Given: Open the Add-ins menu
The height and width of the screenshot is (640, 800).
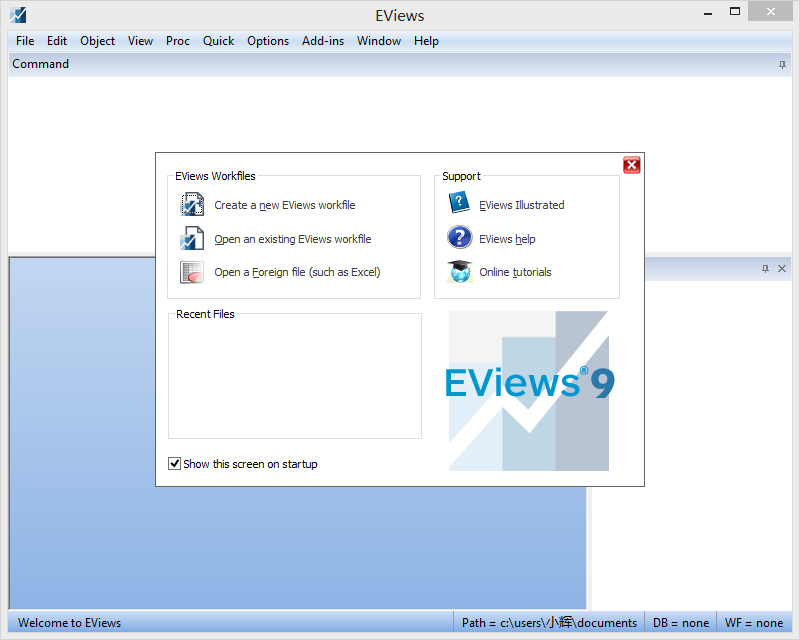Looking at the screenshot, I should [322, 41].
